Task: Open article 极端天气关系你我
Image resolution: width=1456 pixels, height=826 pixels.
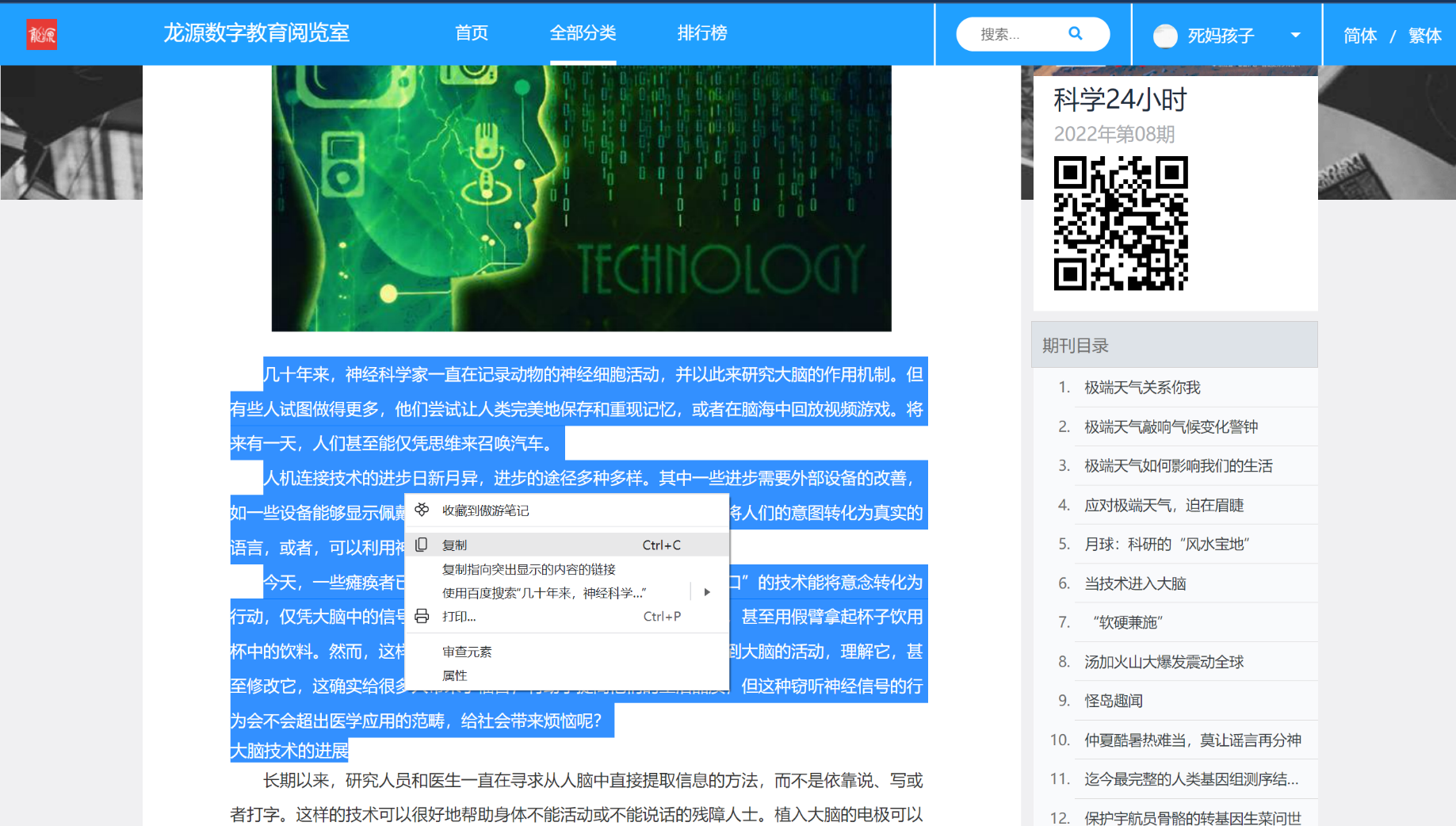Action: 1142,388
